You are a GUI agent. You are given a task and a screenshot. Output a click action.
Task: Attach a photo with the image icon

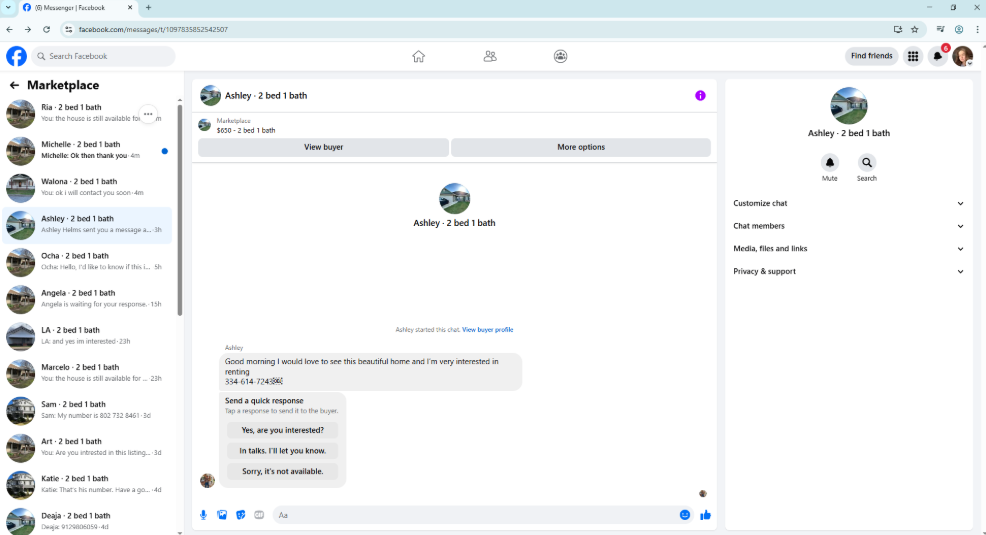tap(222, 515)
